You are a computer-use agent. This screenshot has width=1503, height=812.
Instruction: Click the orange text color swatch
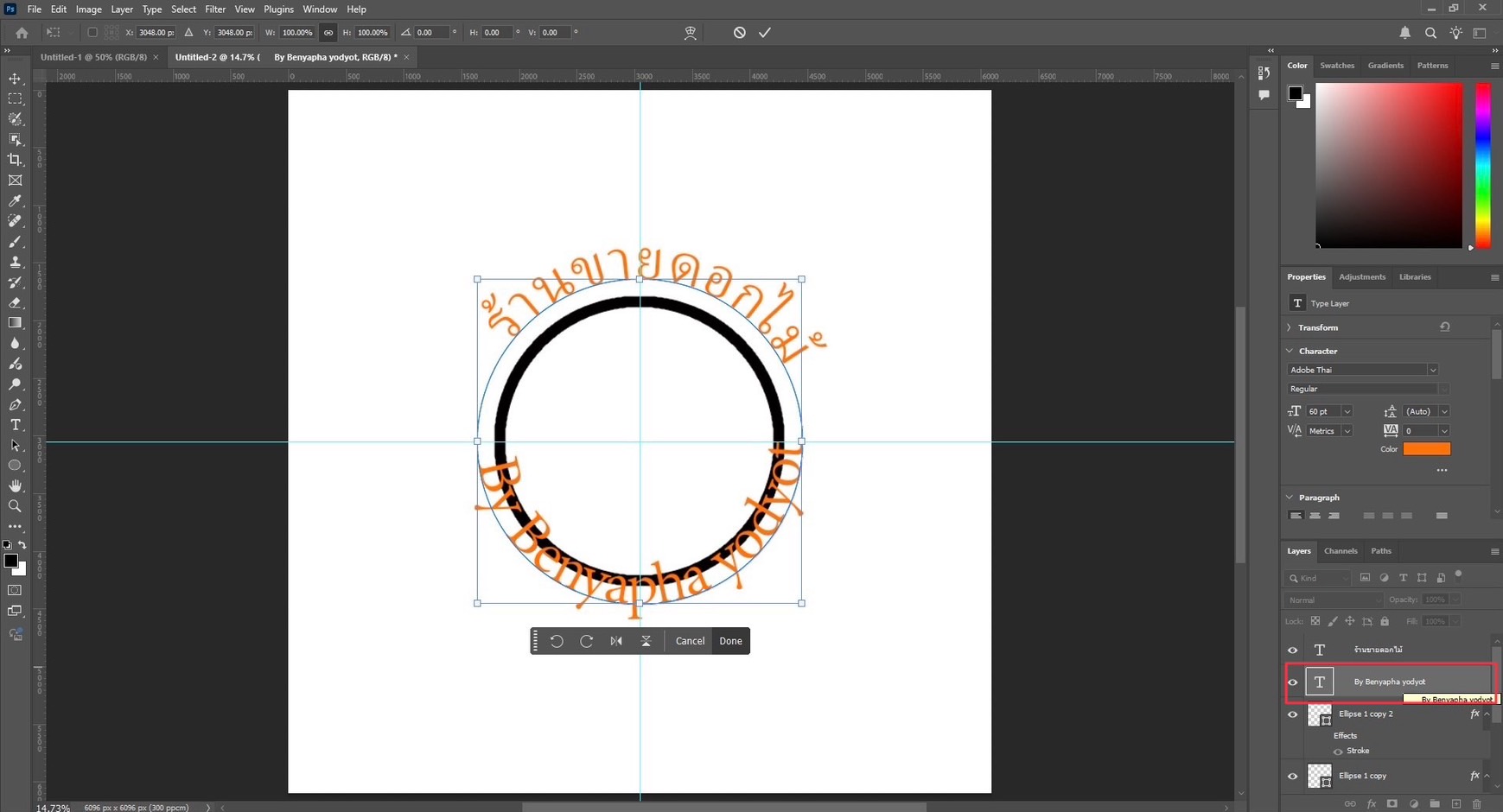tap(1426, 449)
